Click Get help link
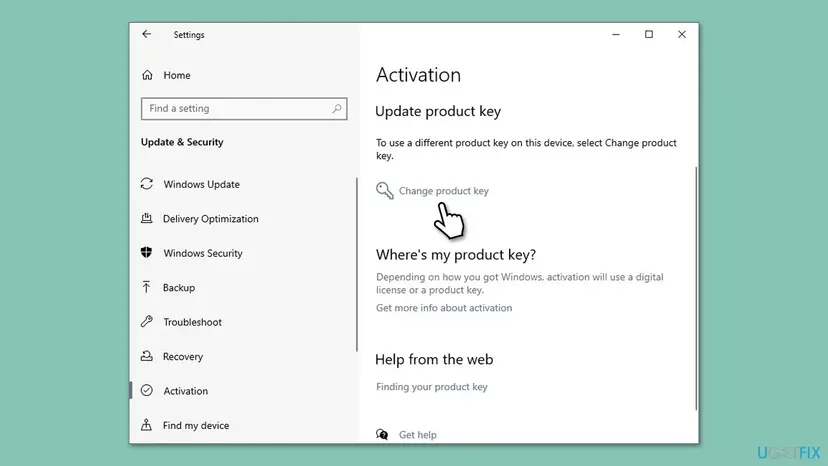This screenshot has width=828, height=466. pyautogui.click(x=417, y=435)
